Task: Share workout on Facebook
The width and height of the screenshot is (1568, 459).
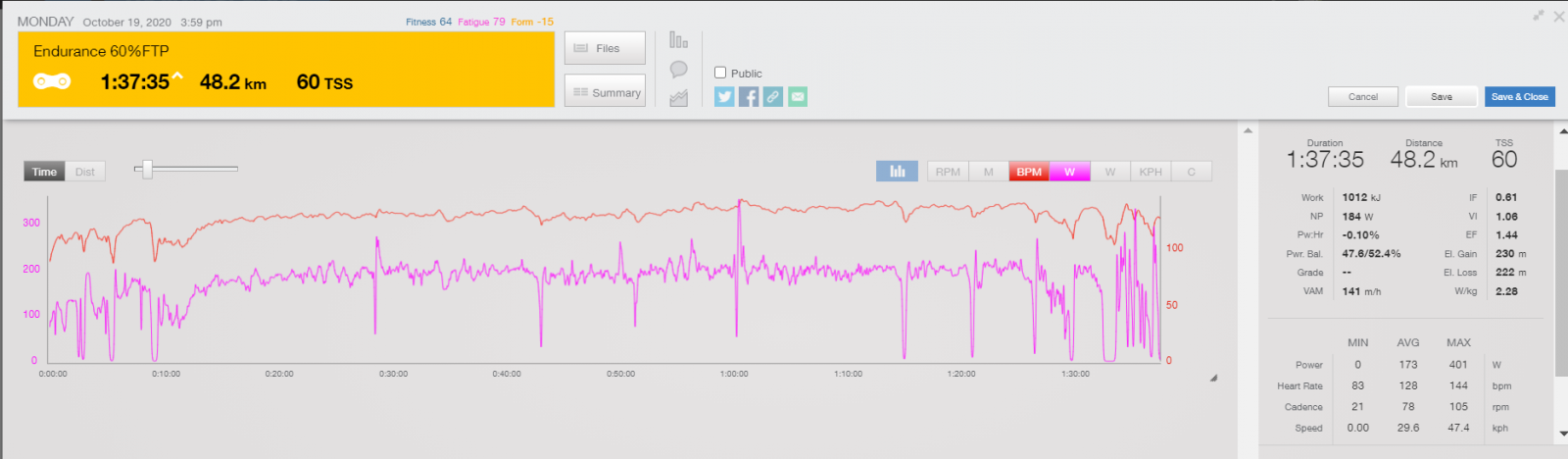Action: 749,97
